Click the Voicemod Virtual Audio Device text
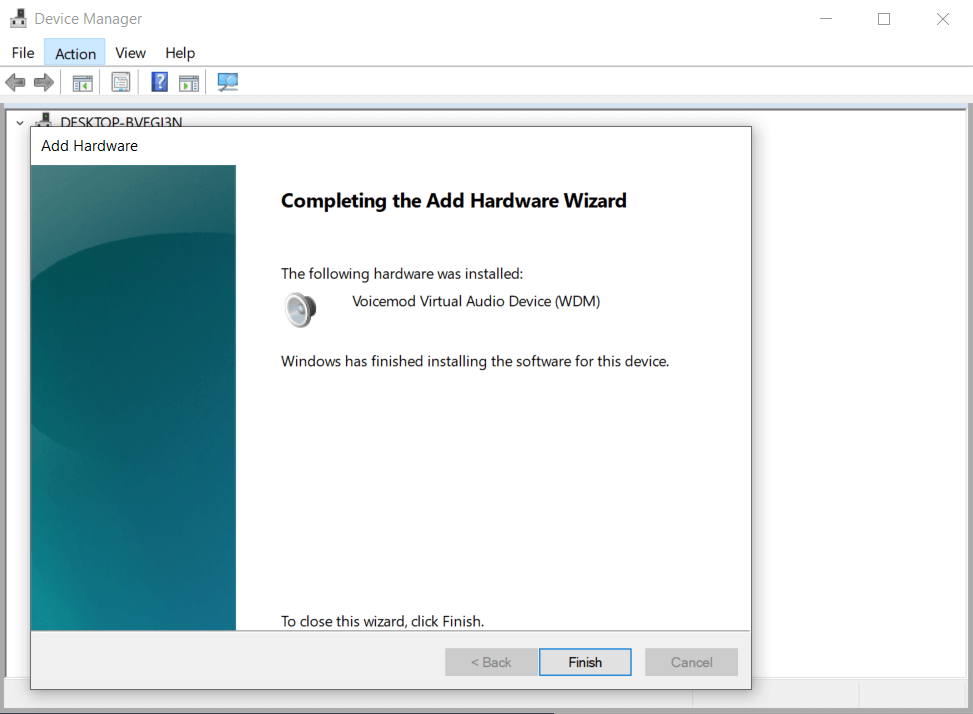973x714 pixels. (476, 301)
